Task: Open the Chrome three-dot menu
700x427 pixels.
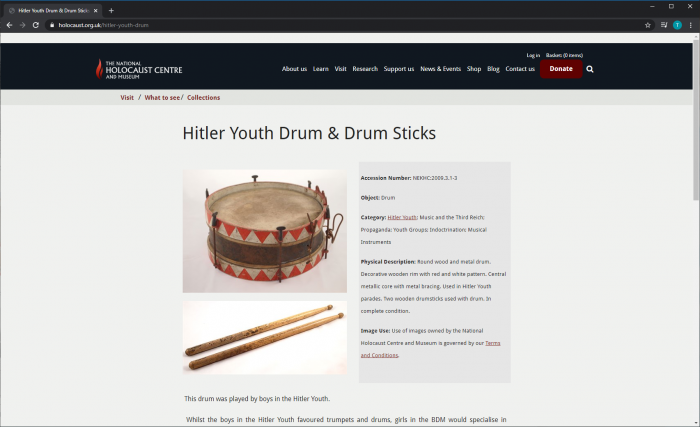Action: (x=691, y=25)
